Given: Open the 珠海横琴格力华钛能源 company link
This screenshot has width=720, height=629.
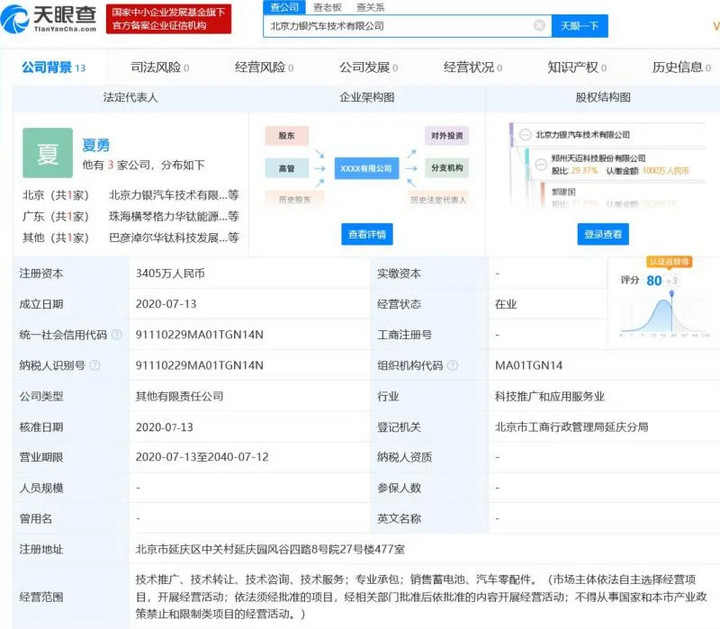Looking at the screenshot, I should tap(174, 216).
